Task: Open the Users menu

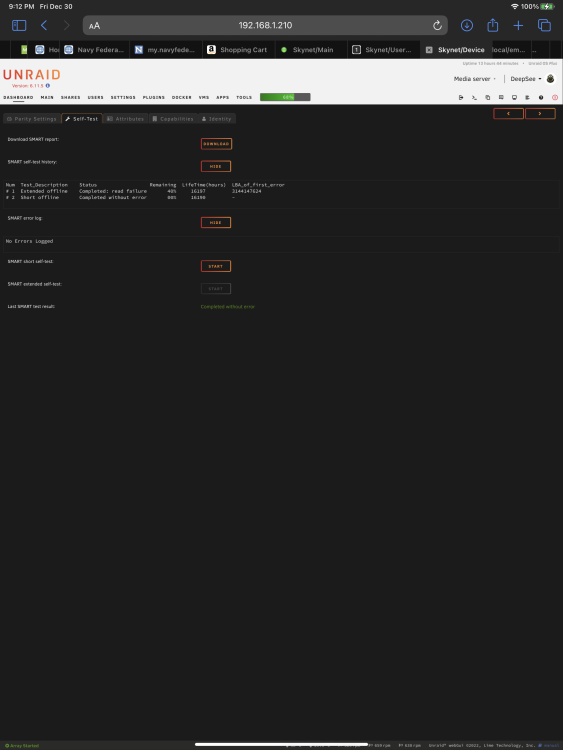Action: [95, 98]
